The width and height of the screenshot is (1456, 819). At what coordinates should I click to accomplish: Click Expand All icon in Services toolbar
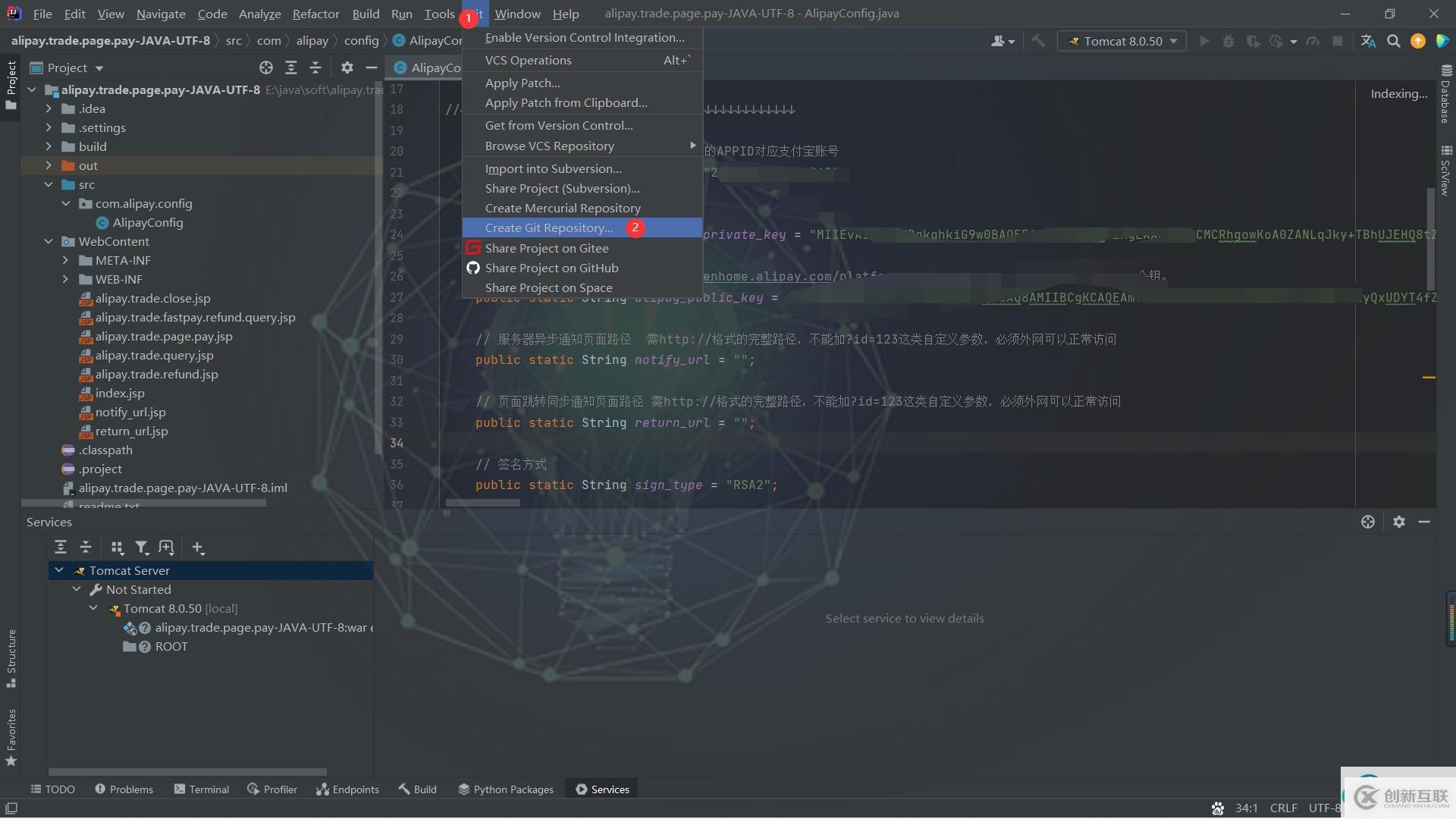click(61, 547)
